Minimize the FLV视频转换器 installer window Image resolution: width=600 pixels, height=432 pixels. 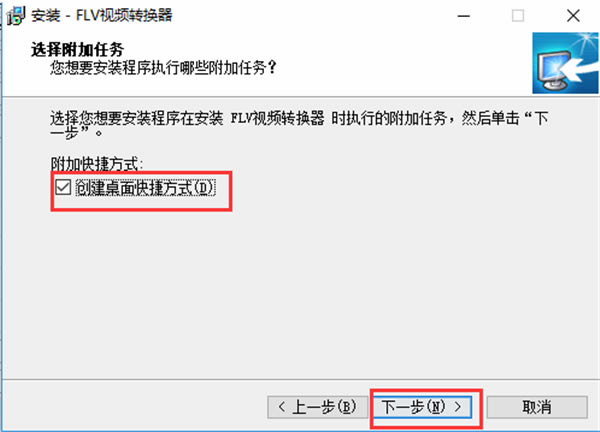(463, 16)
